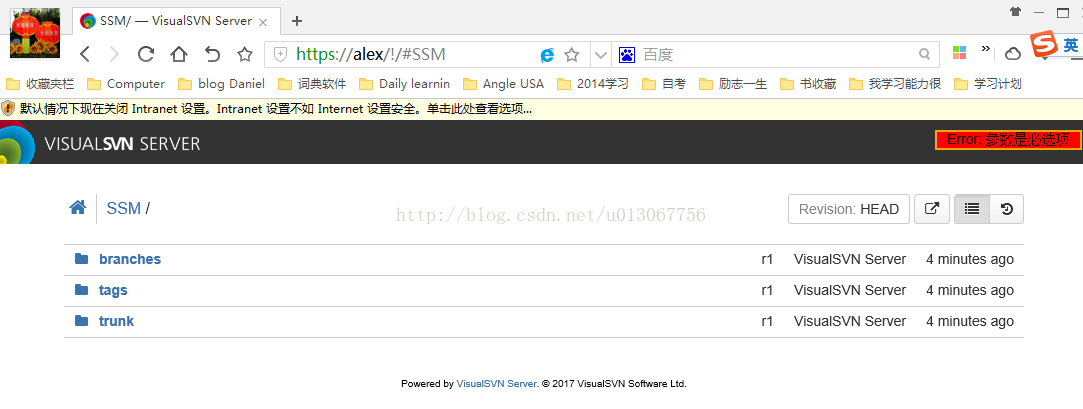Screen dimensions: 1083x409
Task: Click the search magnifier in the Baidu box
Action: (924, 54)
